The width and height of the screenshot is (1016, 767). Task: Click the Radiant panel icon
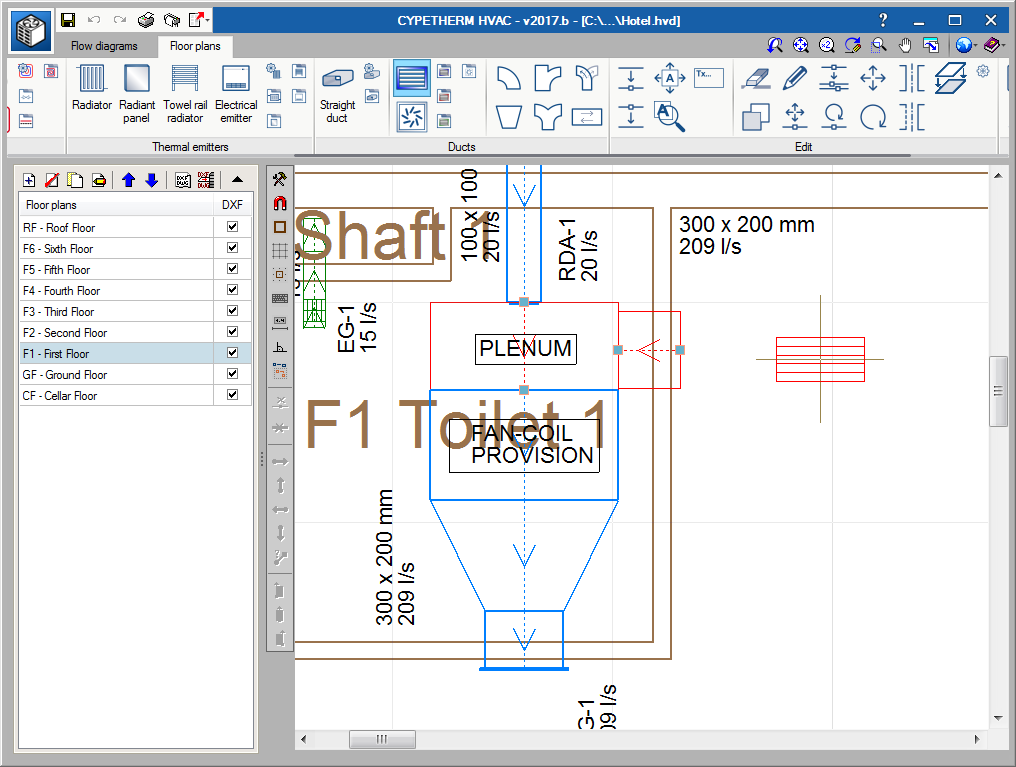[x=136, y=88]
